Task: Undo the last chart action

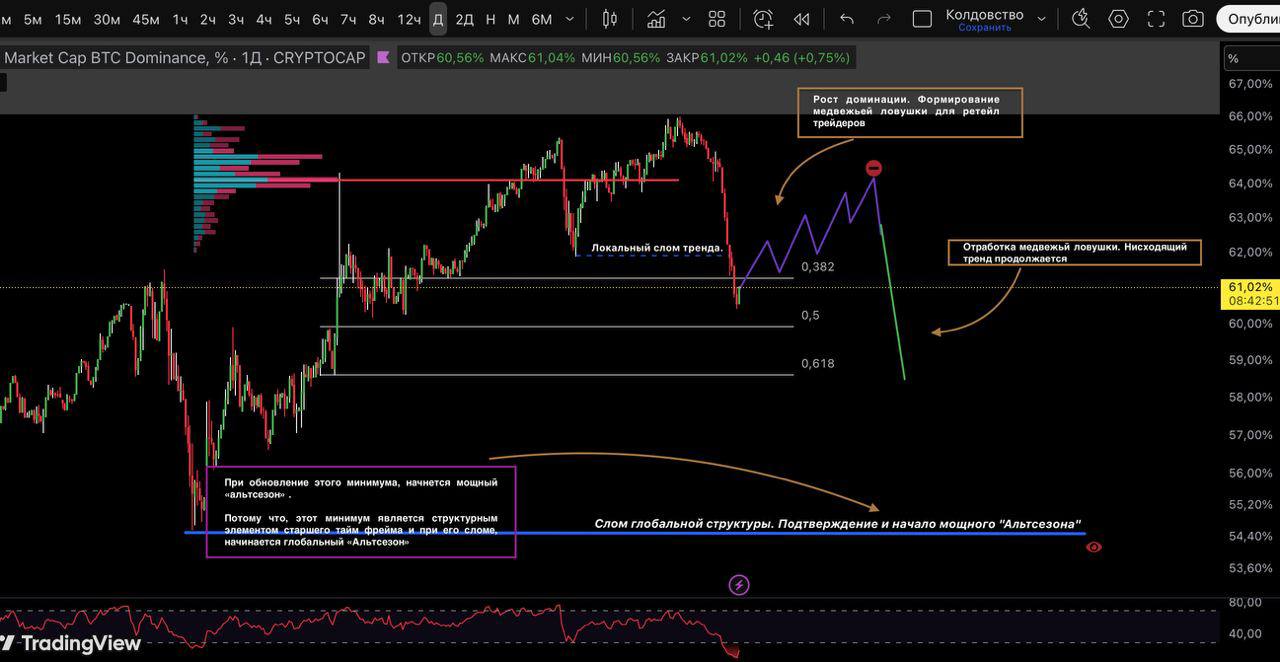Action: tap(847, 19)
